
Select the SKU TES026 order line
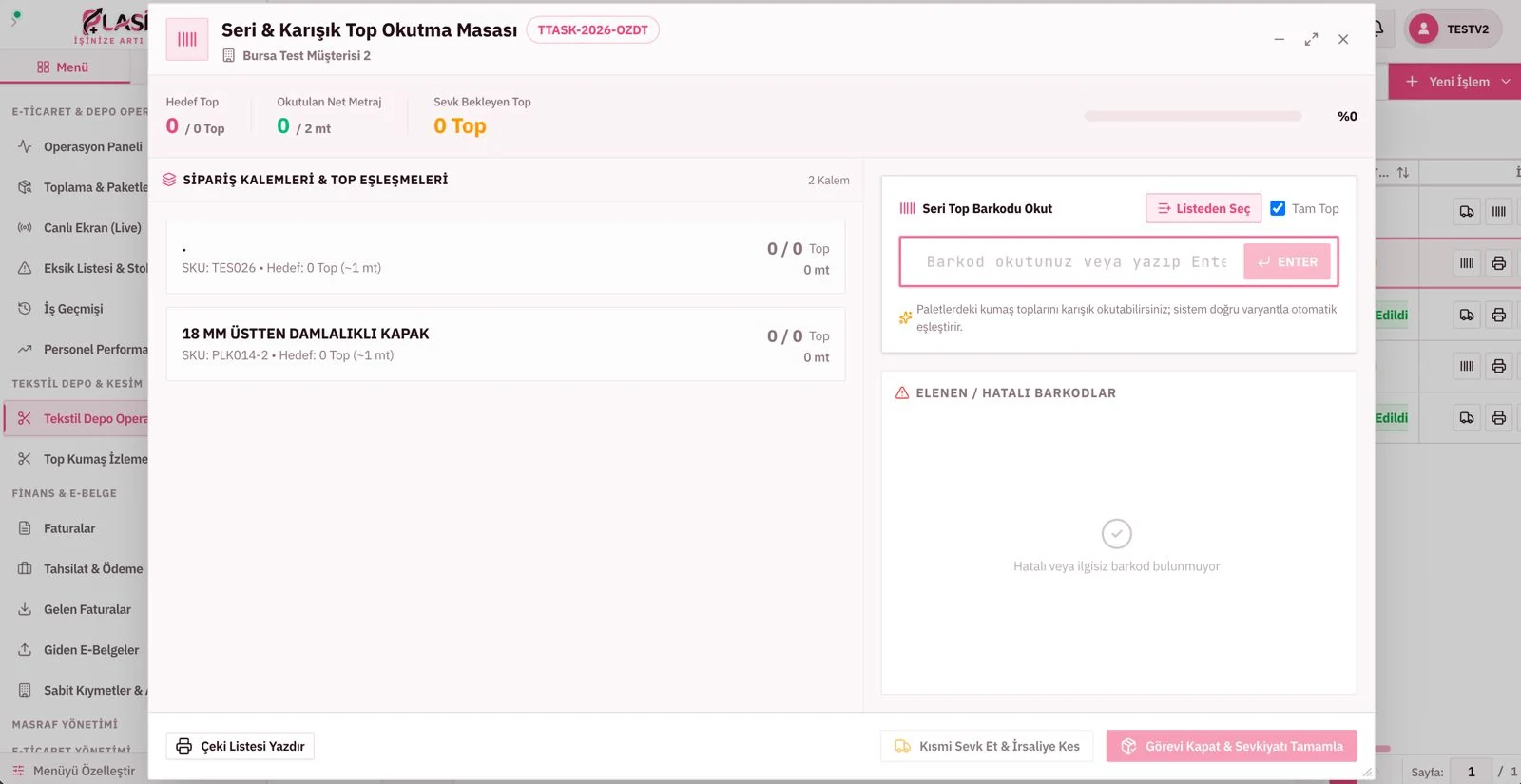click(506, 257)
